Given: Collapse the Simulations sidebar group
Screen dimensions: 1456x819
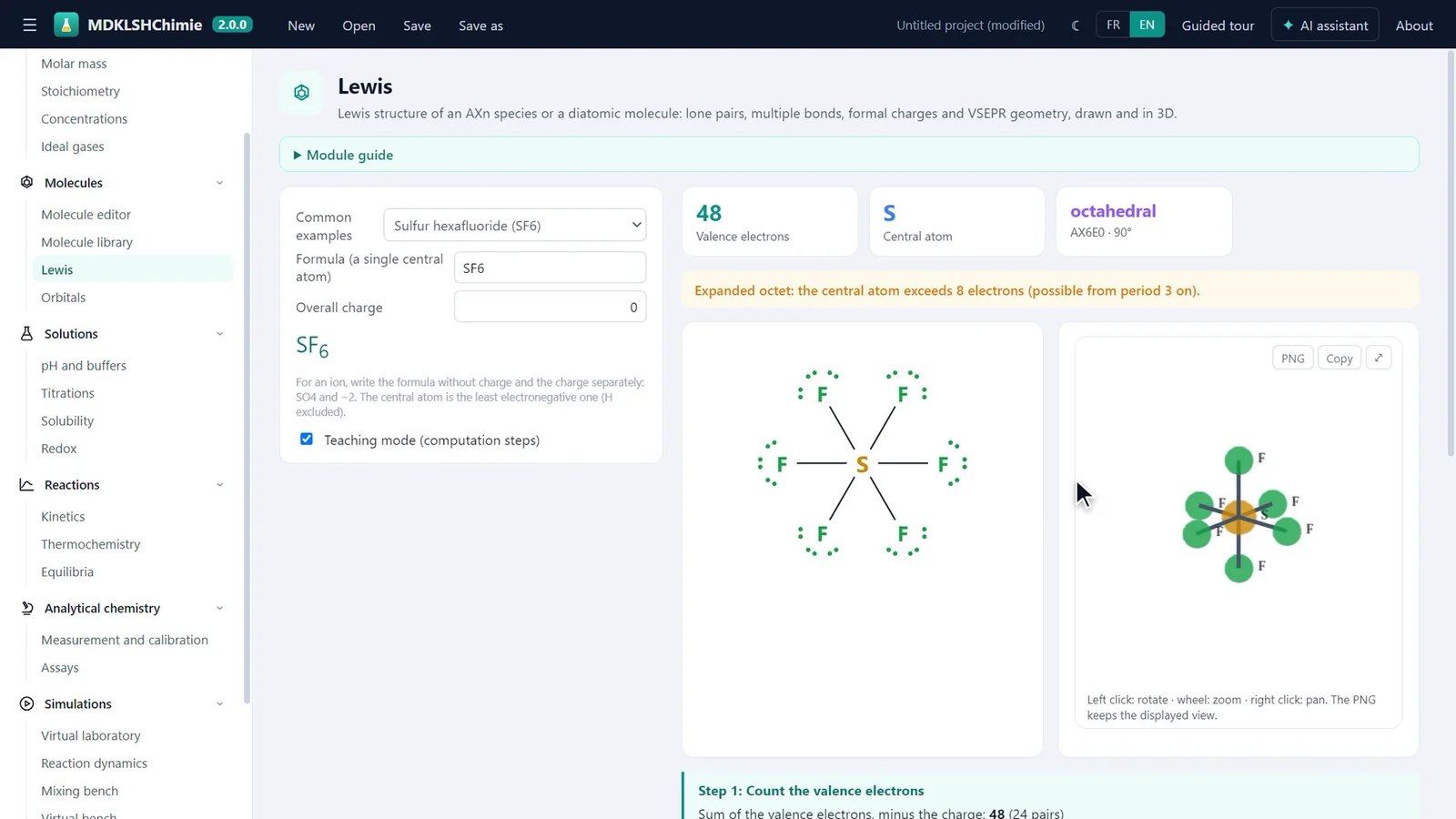Looking at the screenshot, I should pyautogui.click(x=219, y=703).
